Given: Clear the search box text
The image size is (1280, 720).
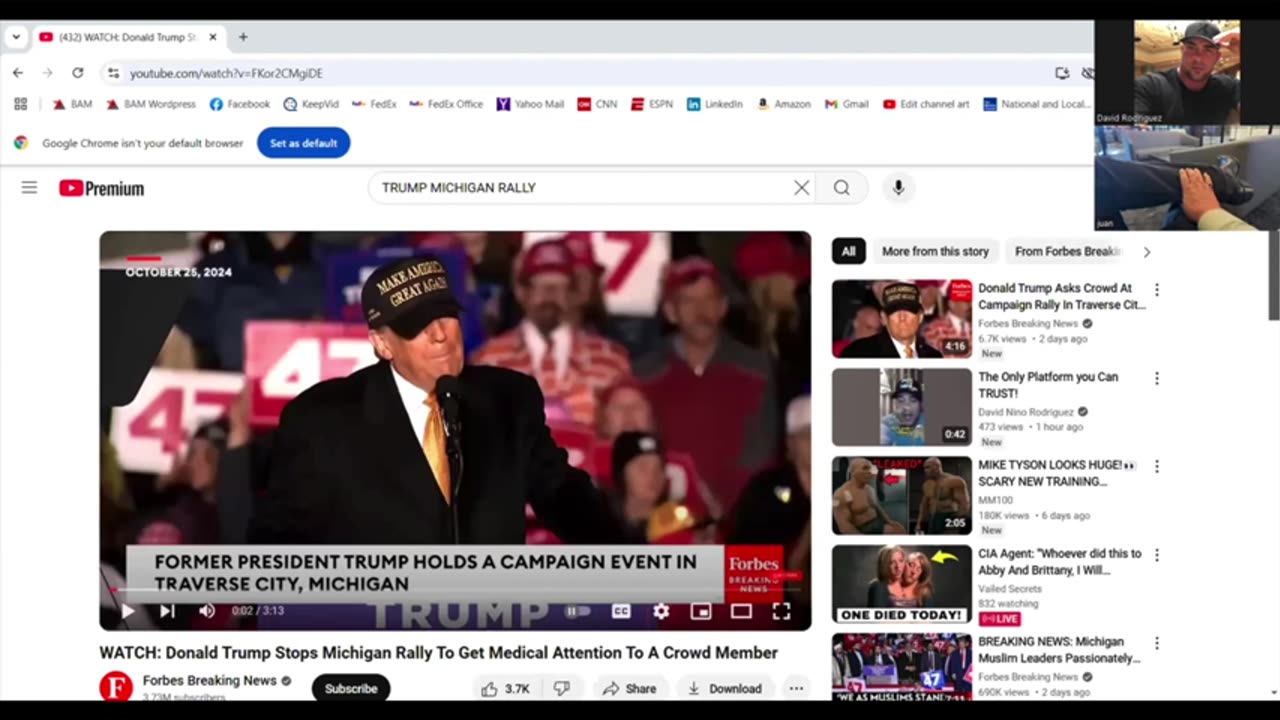Looking at the screenshot, I should pyautogui.click(x=802, y=188).
